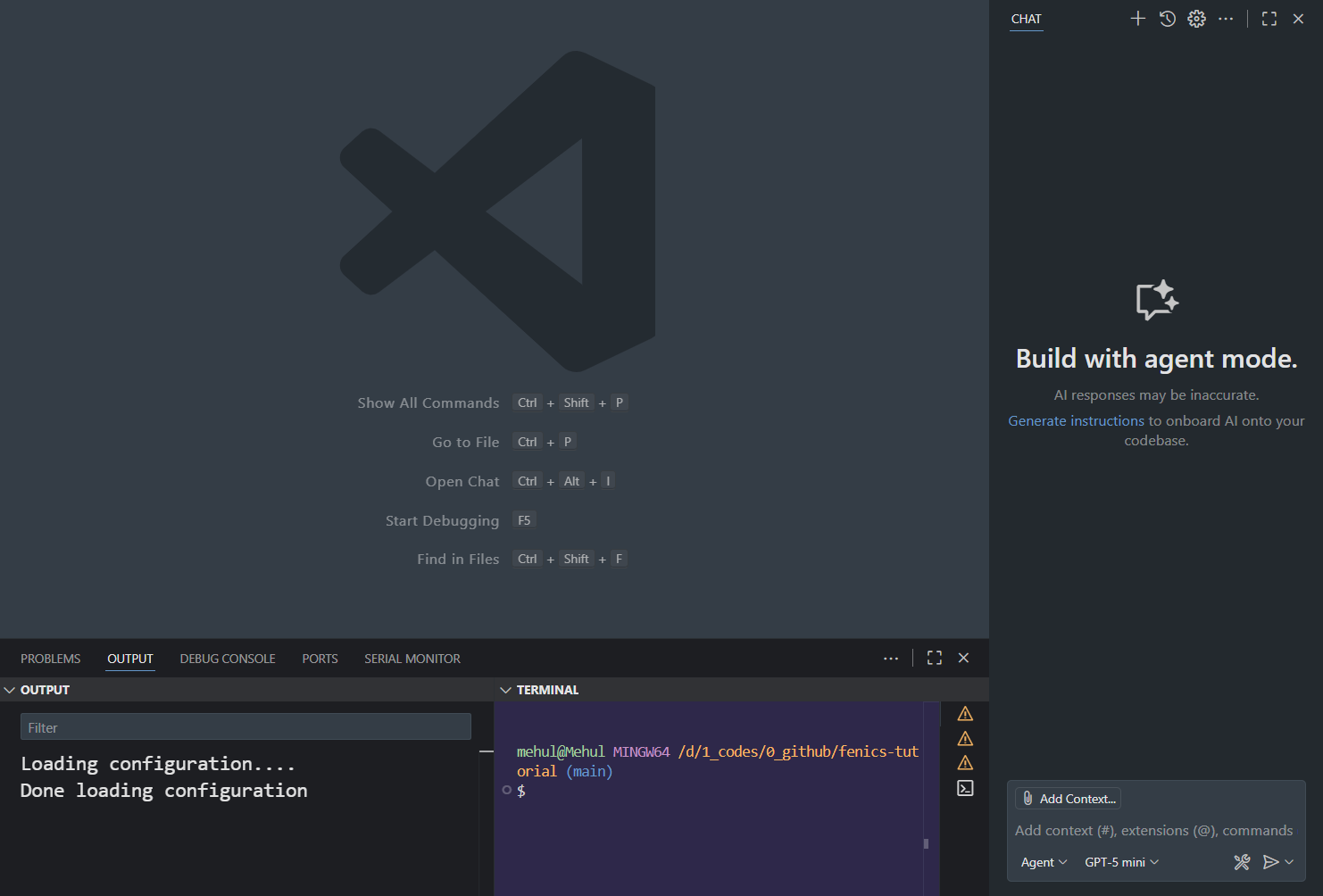Close the bottom panel
This screenshot has width=1323, height=896.
coord(963,658)
